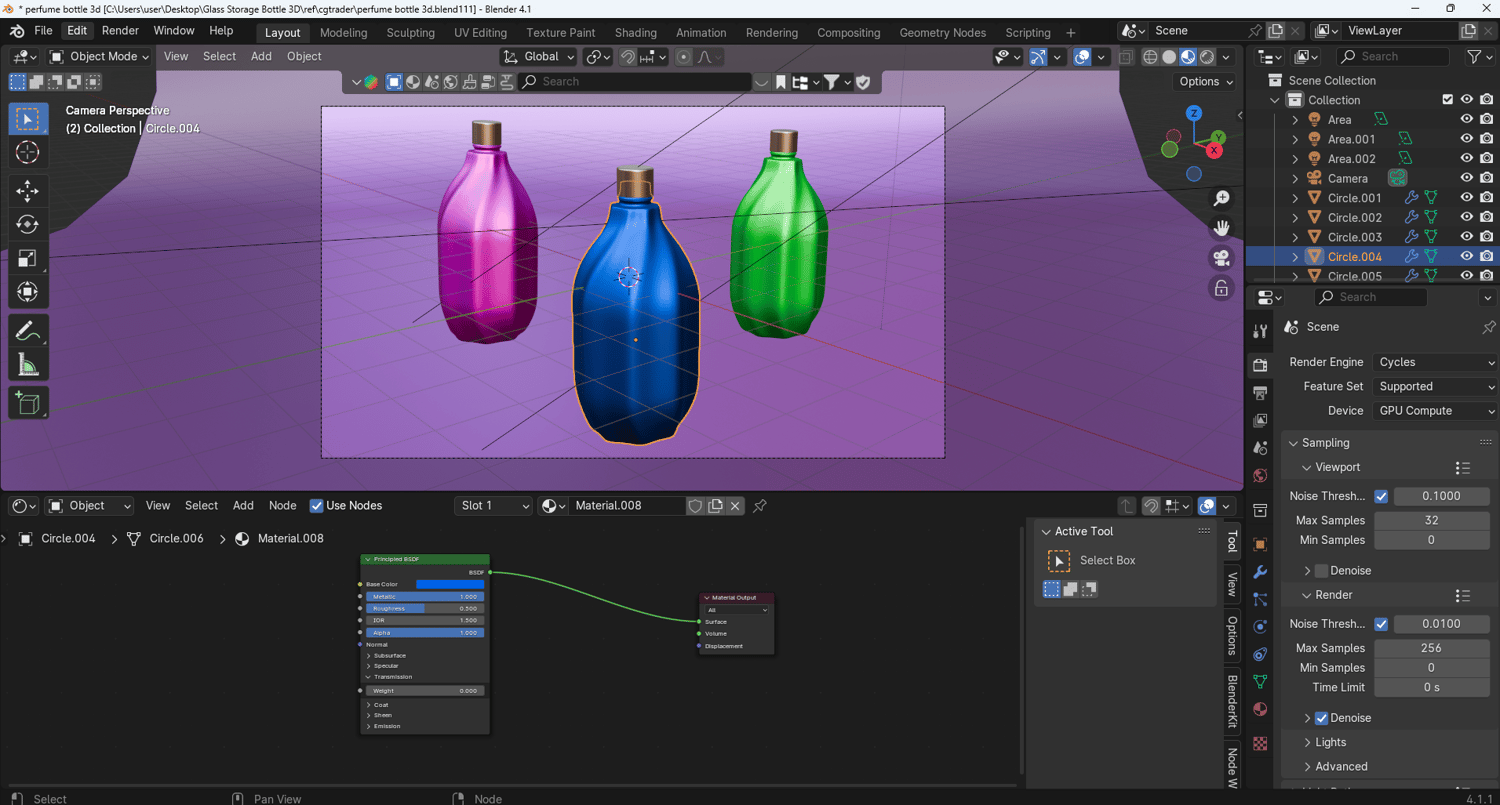Switch to the Shading workspace tab
The image size is (1500, 805).
(x=635, y=32)
